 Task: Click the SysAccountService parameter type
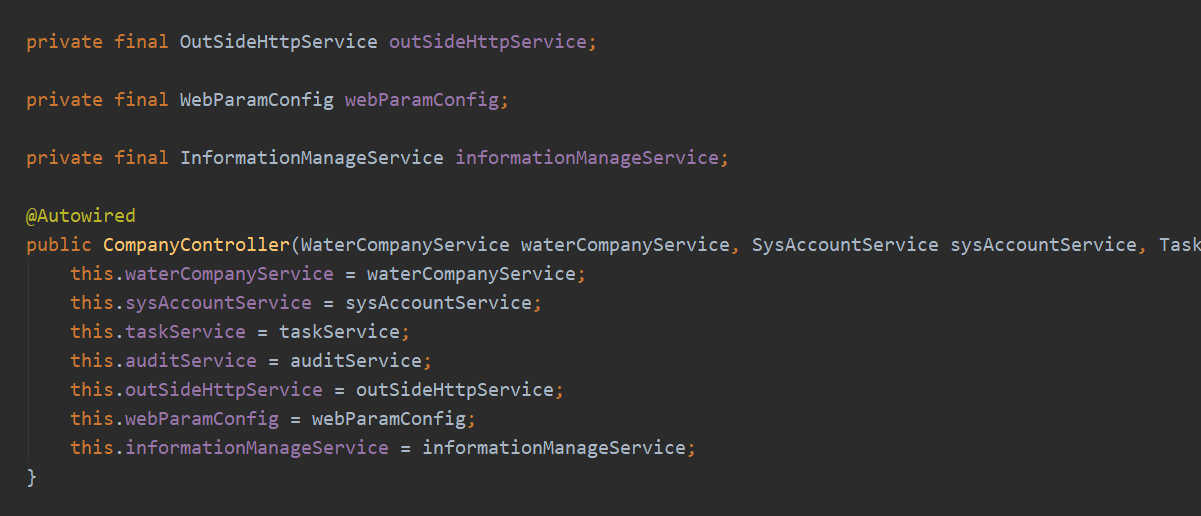click(x=845, y=245)
